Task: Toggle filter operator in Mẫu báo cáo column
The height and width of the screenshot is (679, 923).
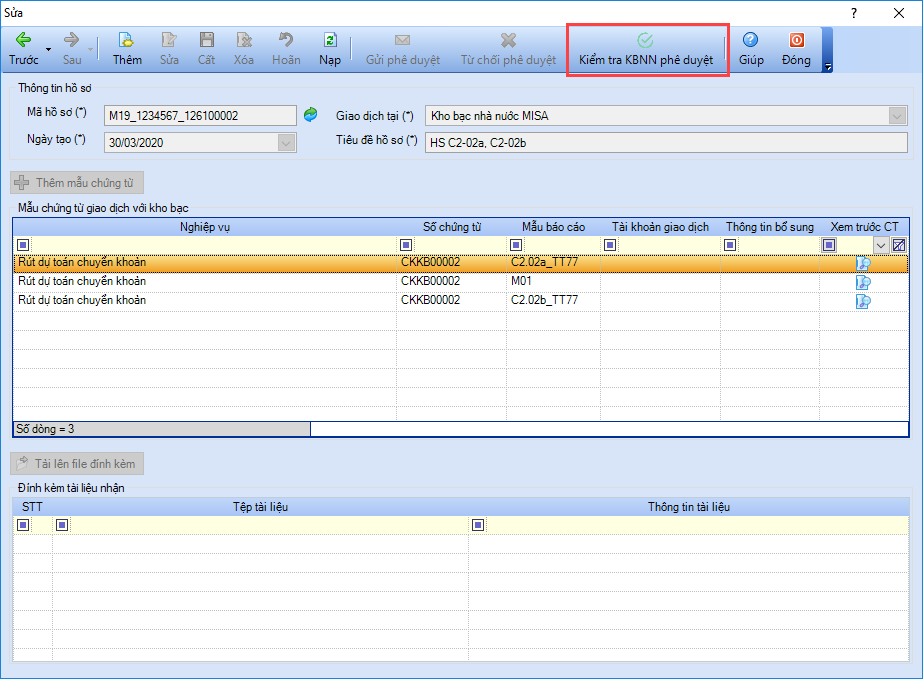Action: (x=516, y=245)
